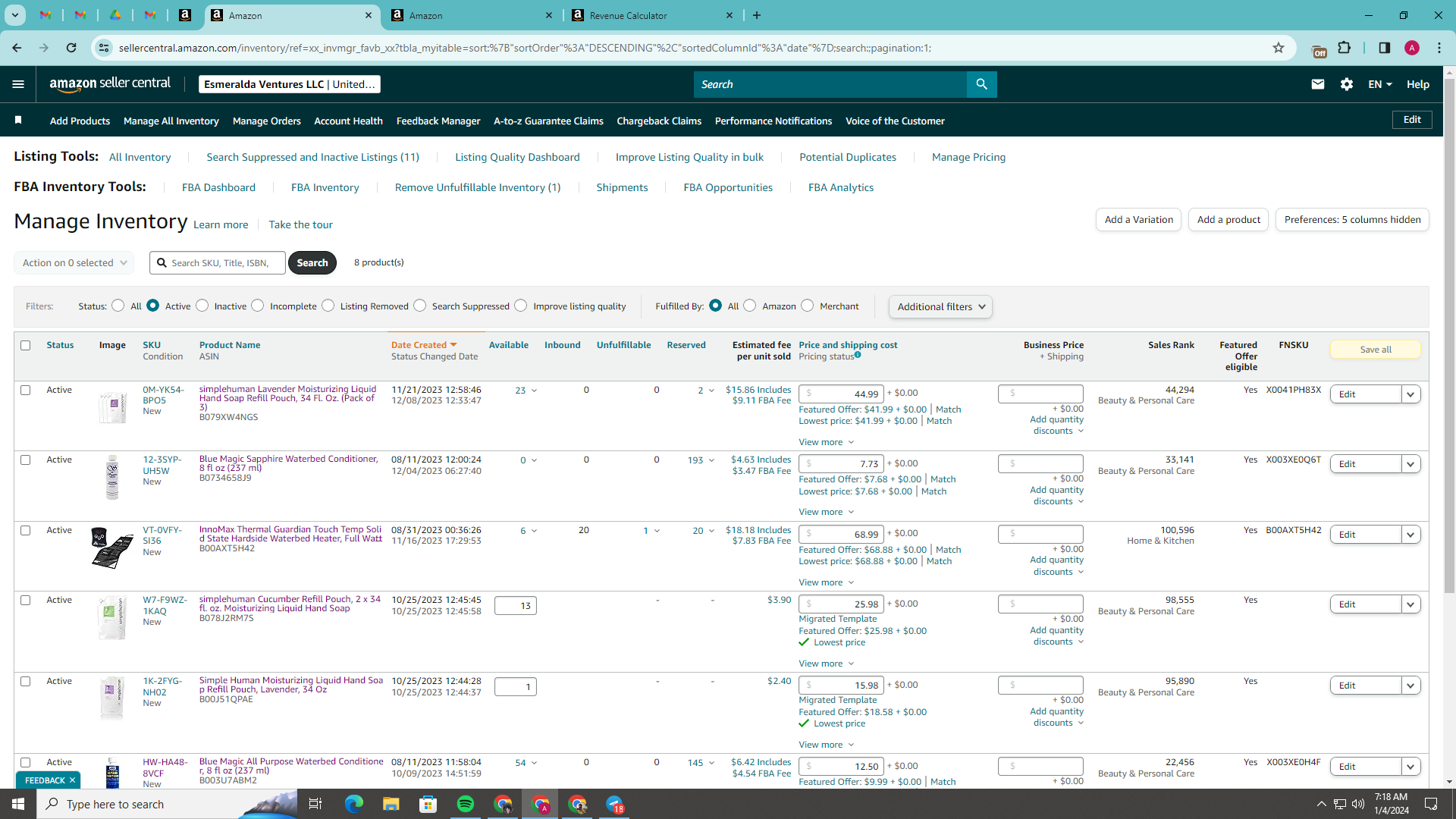Open Preferences: 5 columns hidden button
The height and width of the screenshot is (819, 1456).
pos(1352,219)
